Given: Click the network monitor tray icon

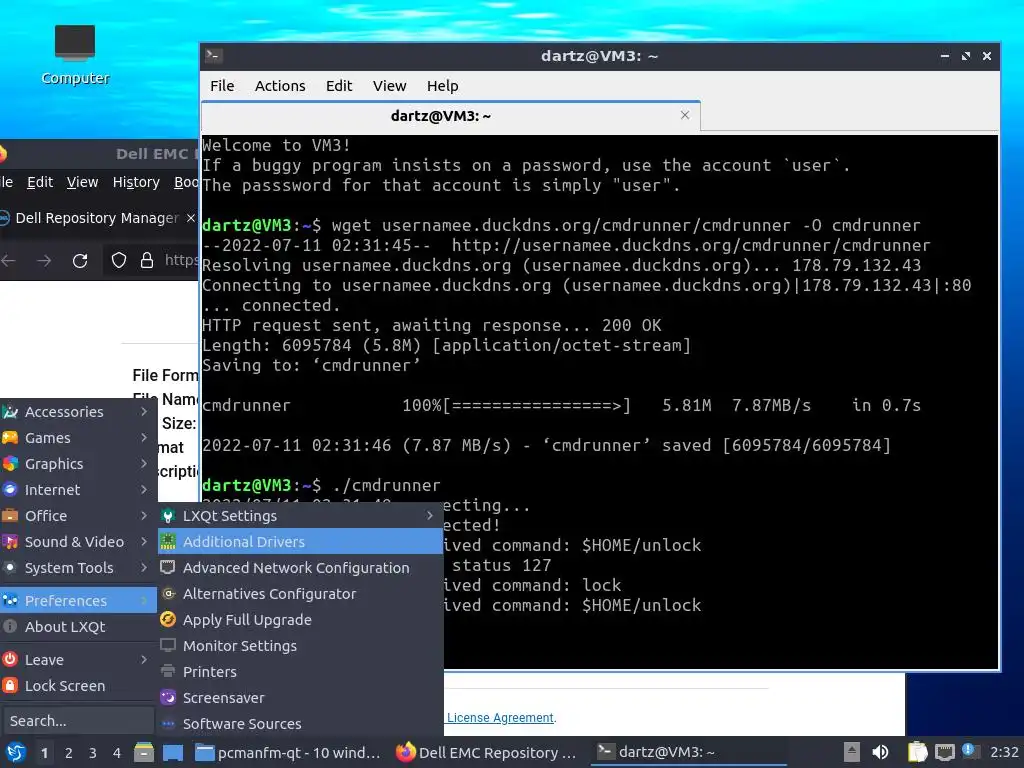Looking at the screenshot, I should [944, 752].
